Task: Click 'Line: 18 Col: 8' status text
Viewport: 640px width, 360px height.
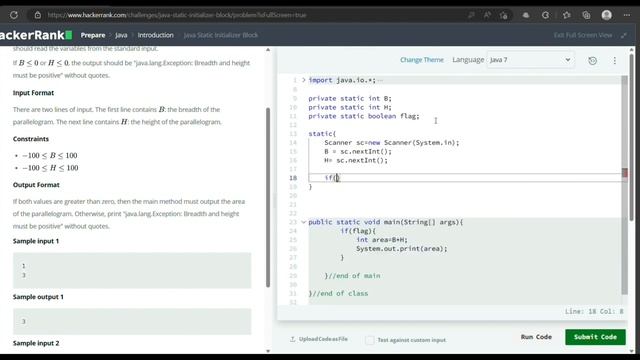Action: (594, 311)
